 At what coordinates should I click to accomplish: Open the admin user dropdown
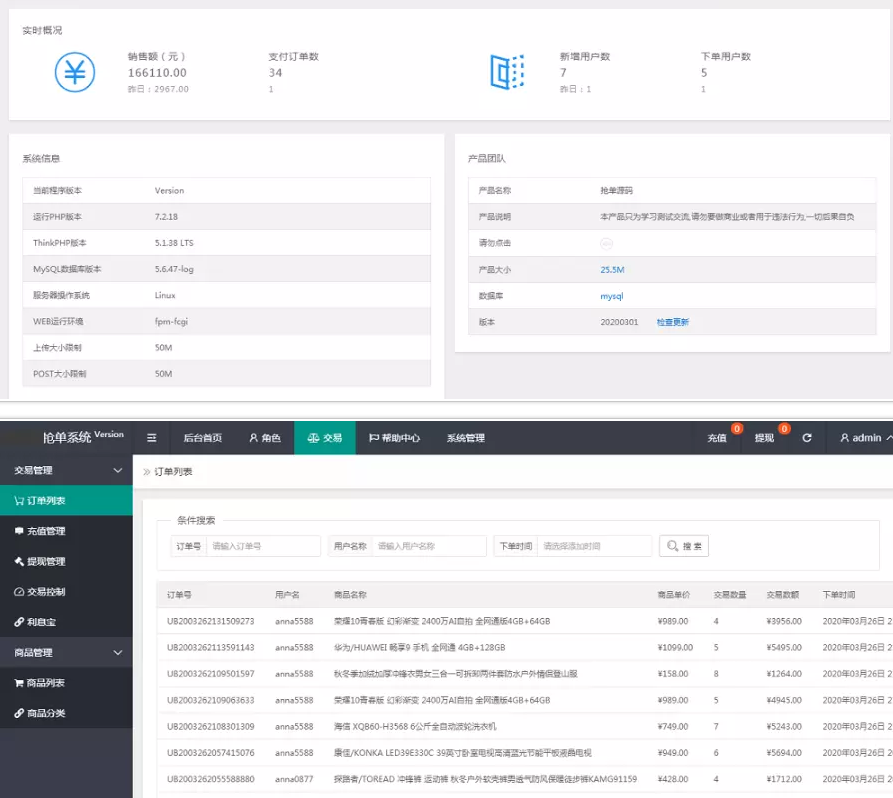click(x=863, y=438)
